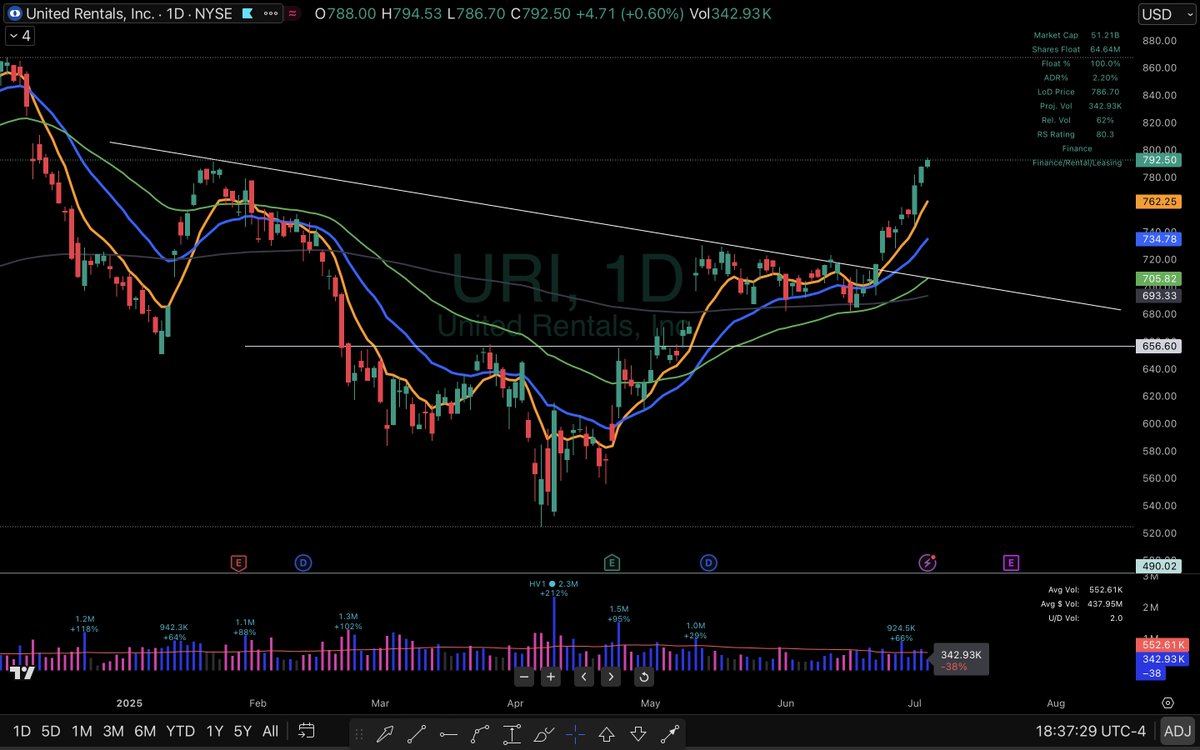Click the 792.50 current price label
Image resolution: width=1200 pixels, height=750 pixels.
1160,160
